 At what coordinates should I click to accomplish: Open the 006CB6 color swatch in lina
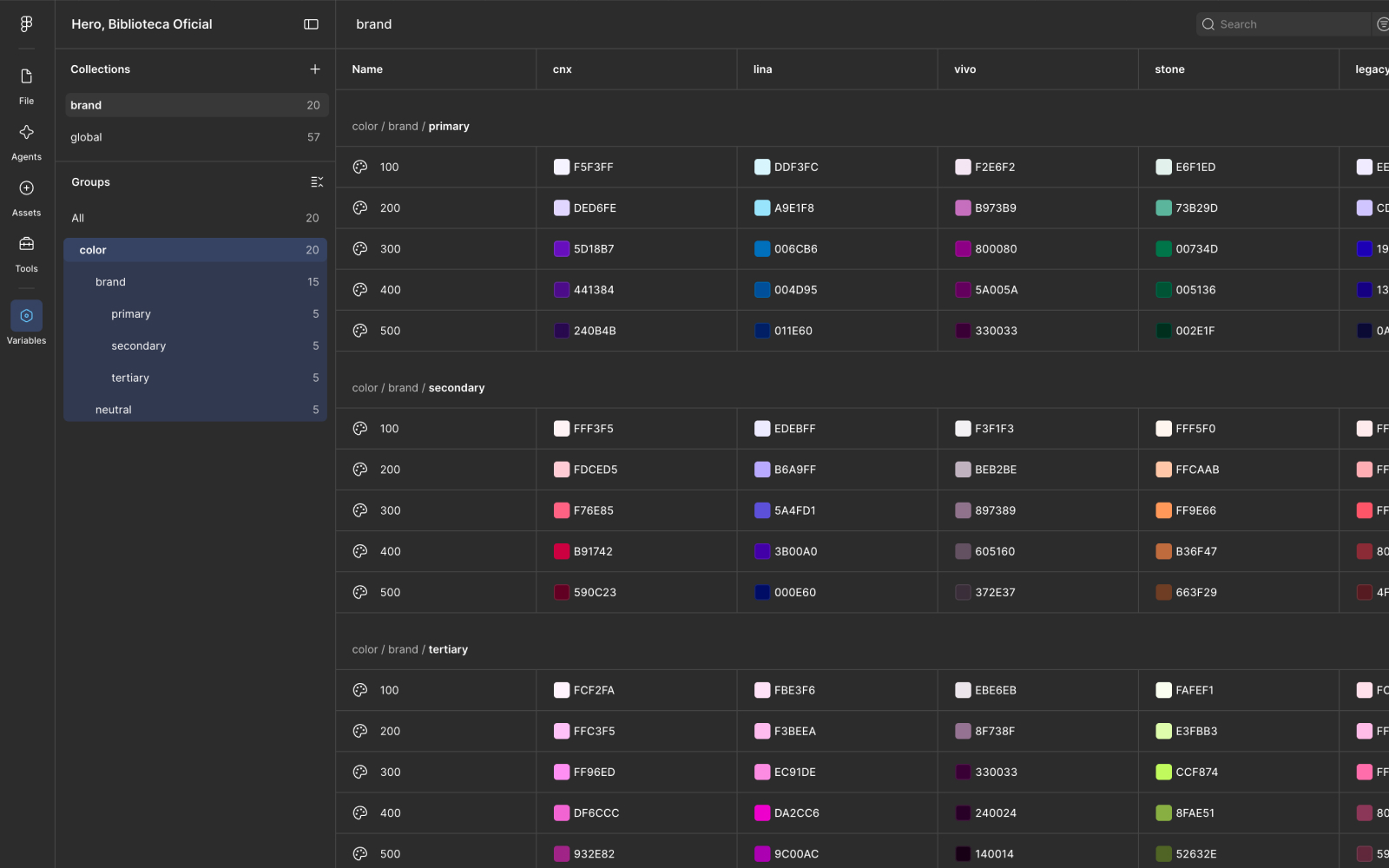tap(762, 249)
